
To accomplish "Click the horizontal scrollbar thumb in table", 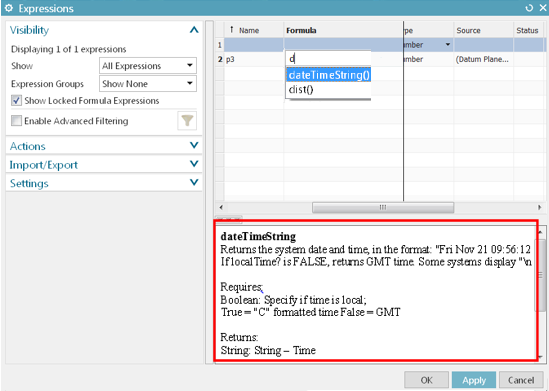I will point(383,207).
